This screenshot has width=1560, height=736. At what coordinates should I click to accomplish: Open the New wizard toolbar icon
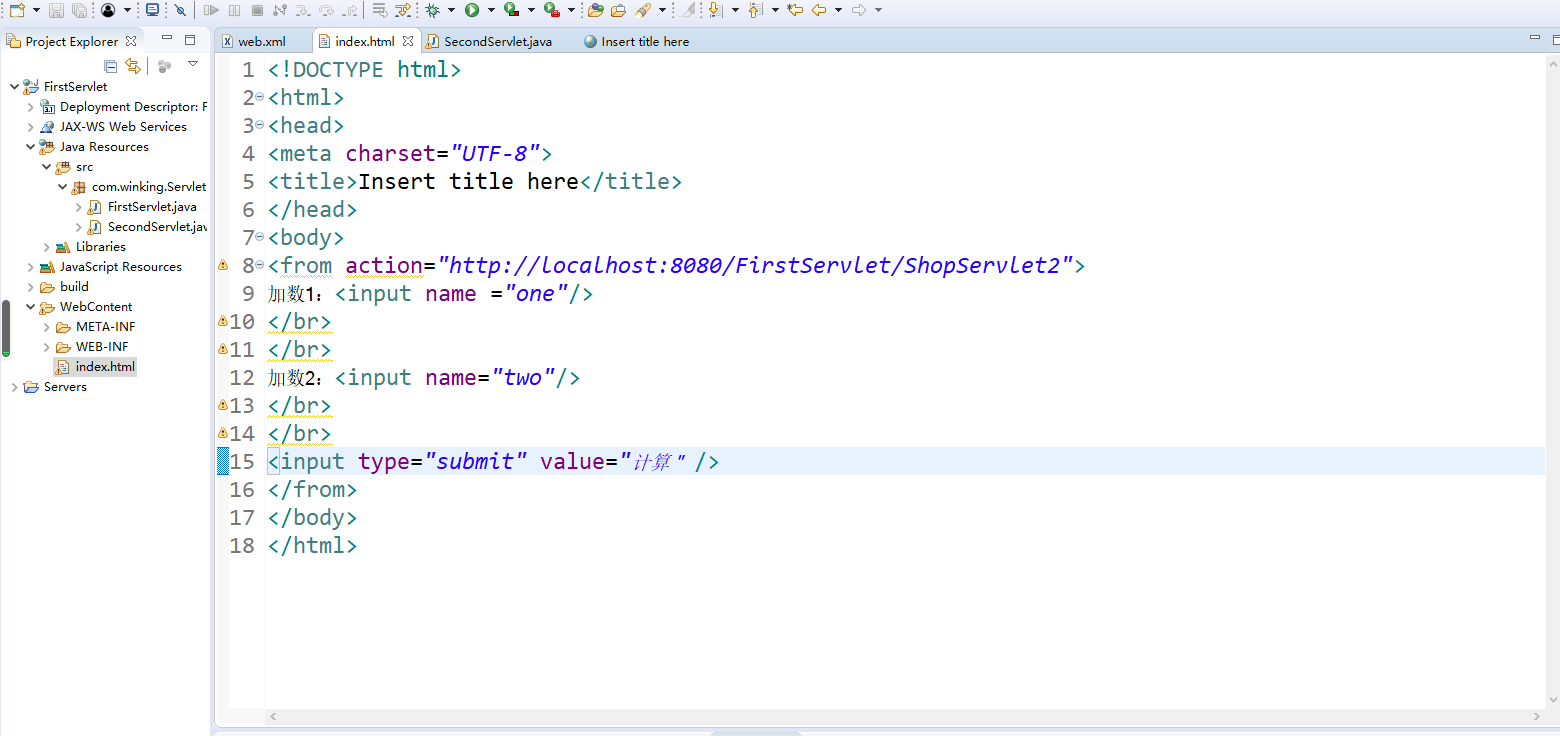pyautogui.click(x=18, y=11)
